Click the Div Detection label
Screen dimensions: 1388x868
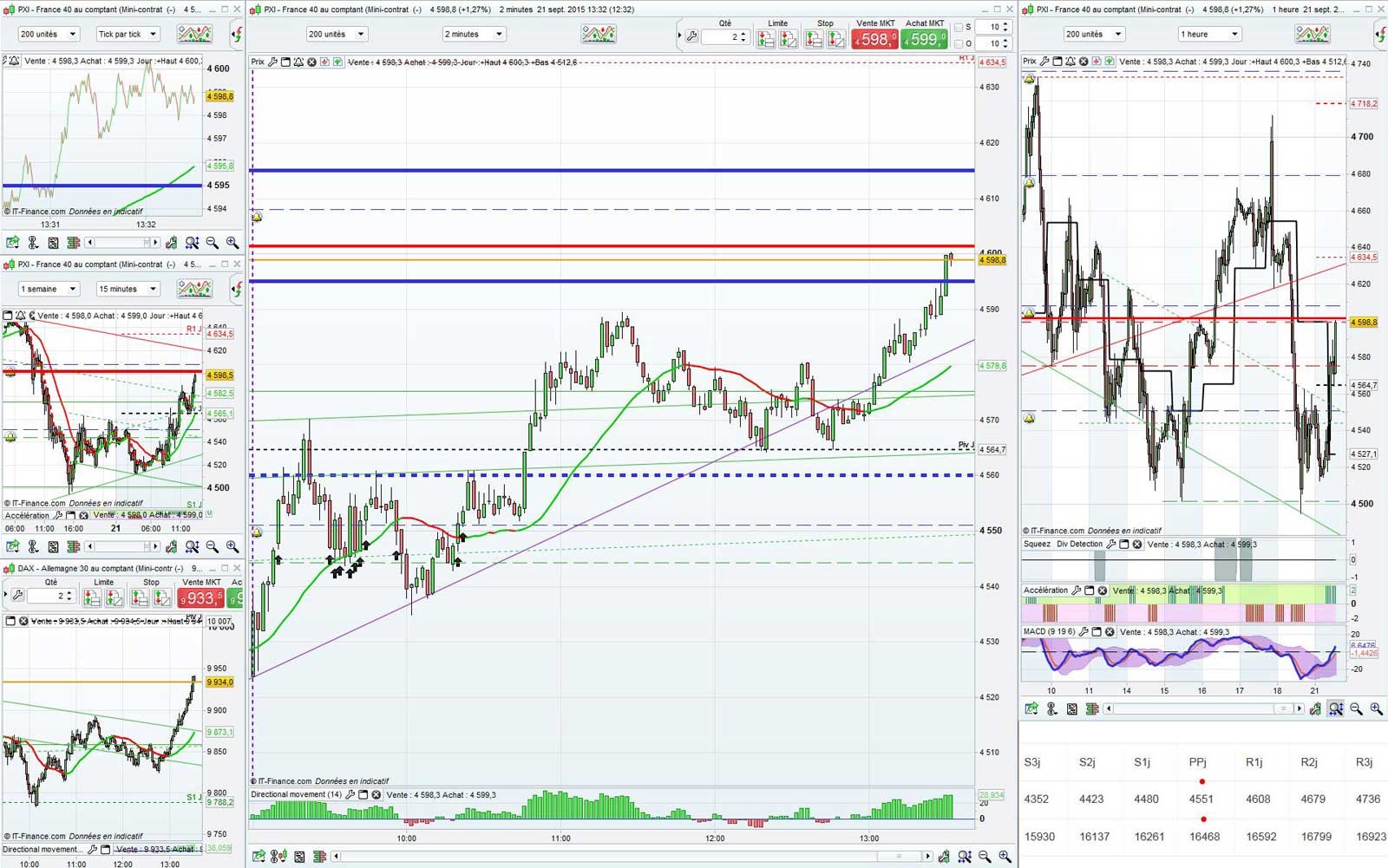point(1080,545)
